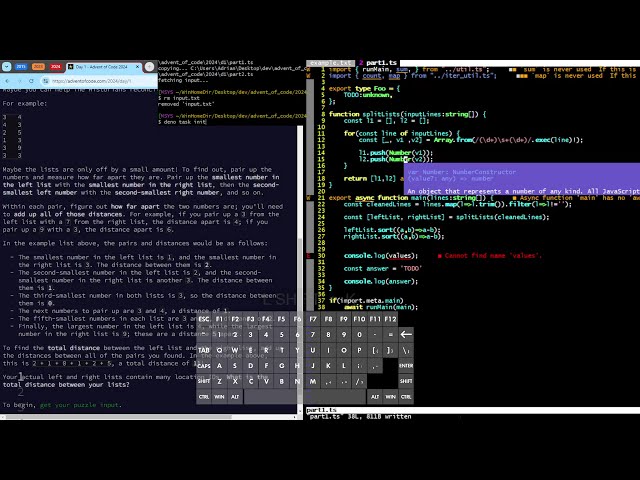
Task: Tap the 0 key on the on-screen keyboard
Action: (359, 335)
